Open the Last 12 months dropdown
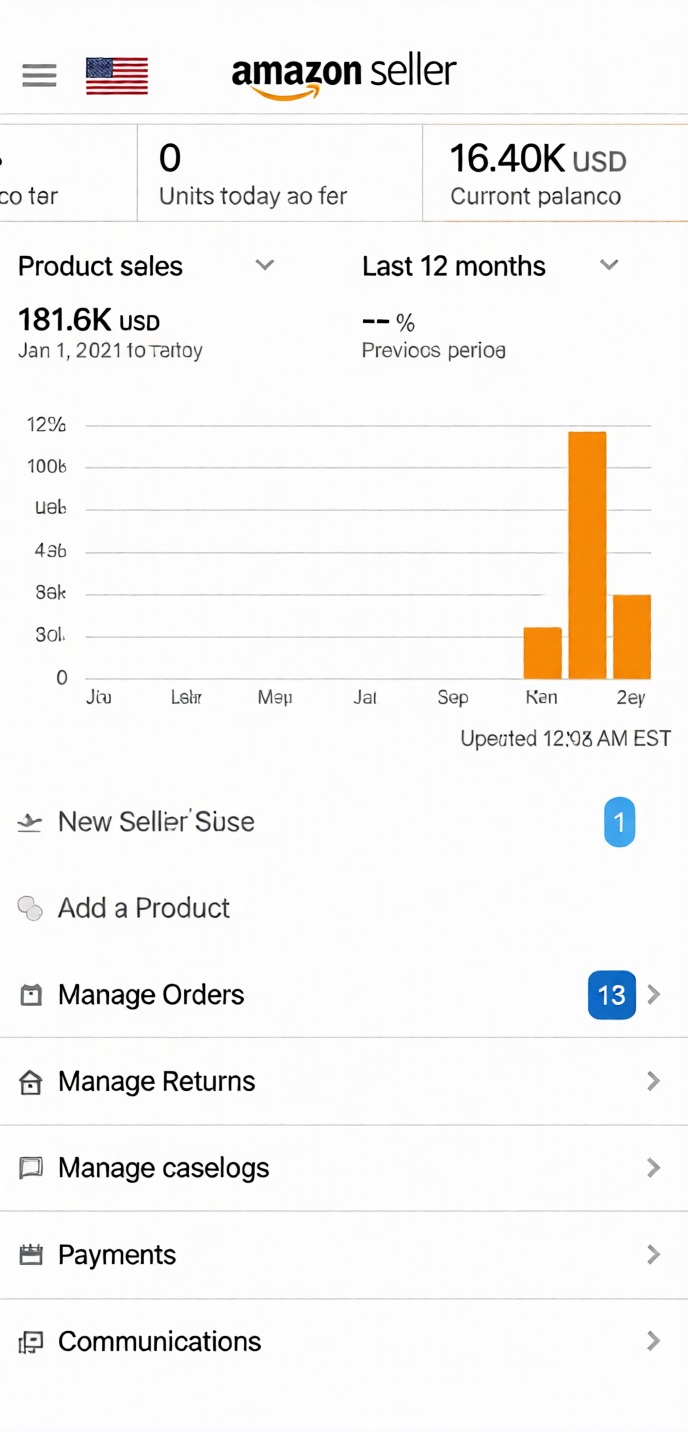Viewport: 688px width, 1432px height. pos(608,265)
